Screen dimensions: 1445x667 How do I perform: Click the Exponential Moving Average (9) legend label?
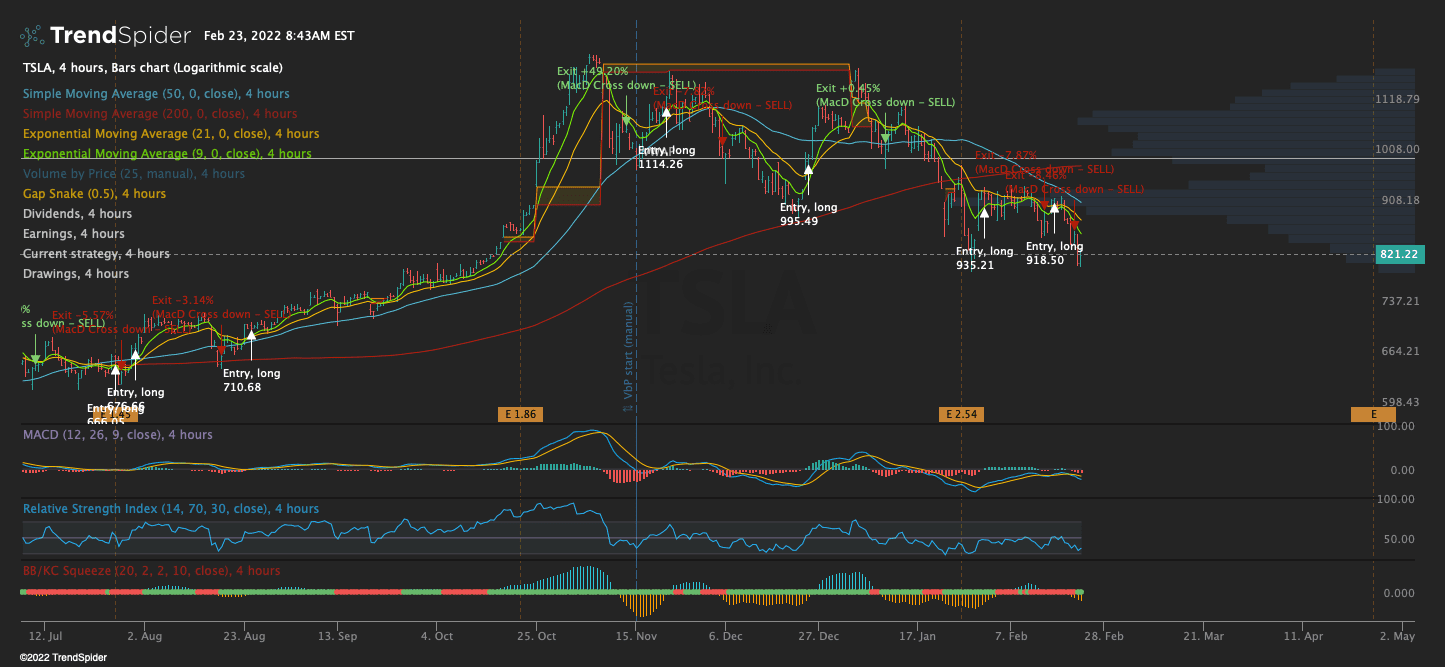tap(166, 154)
